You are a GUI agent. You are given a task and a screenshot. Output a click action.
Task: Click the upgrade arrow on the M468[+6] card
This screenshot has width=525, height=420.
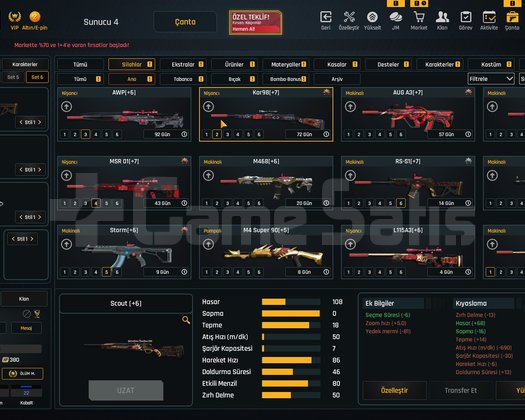tap(208, 176)
